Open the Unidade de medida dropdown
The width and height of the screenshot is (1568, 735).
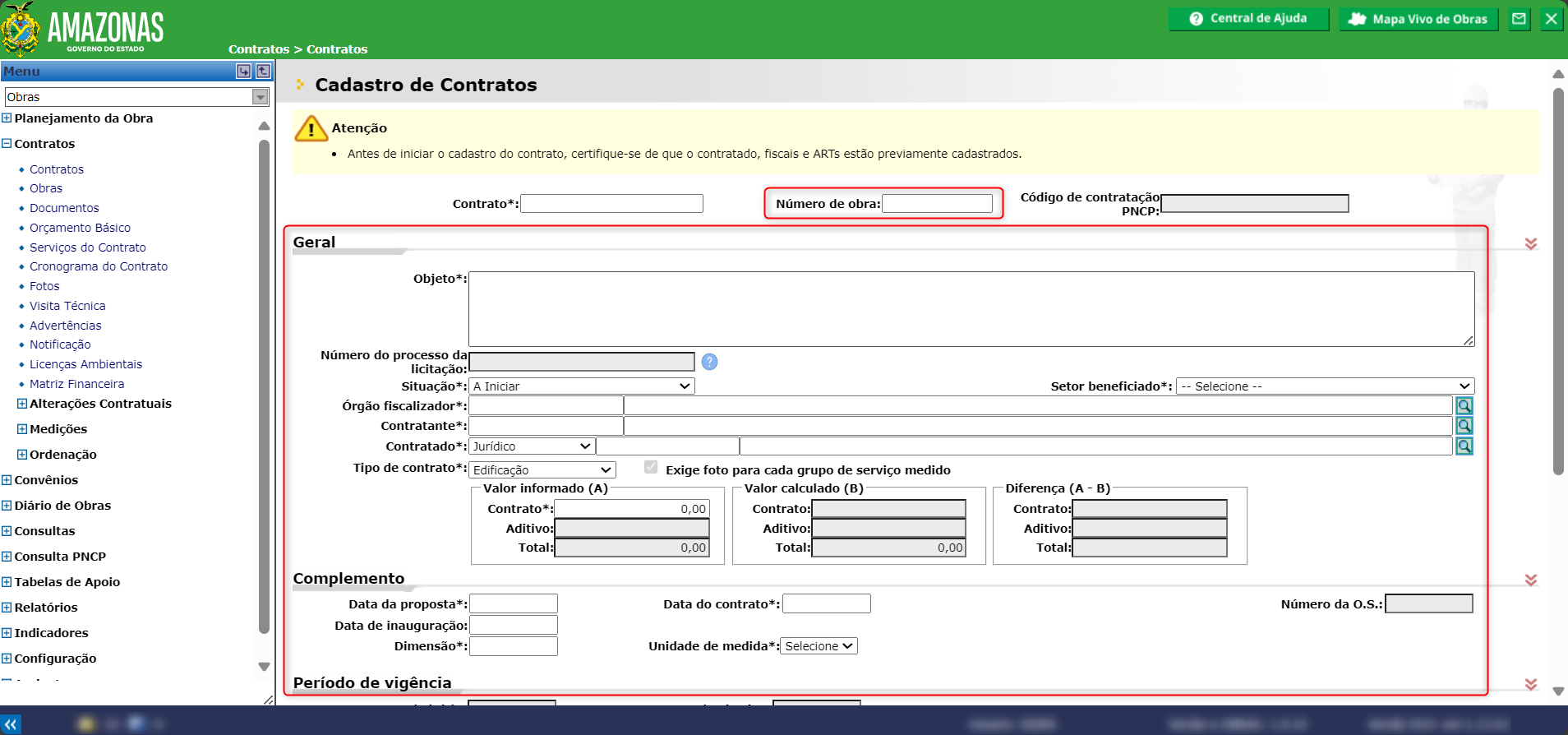[819, 646]
